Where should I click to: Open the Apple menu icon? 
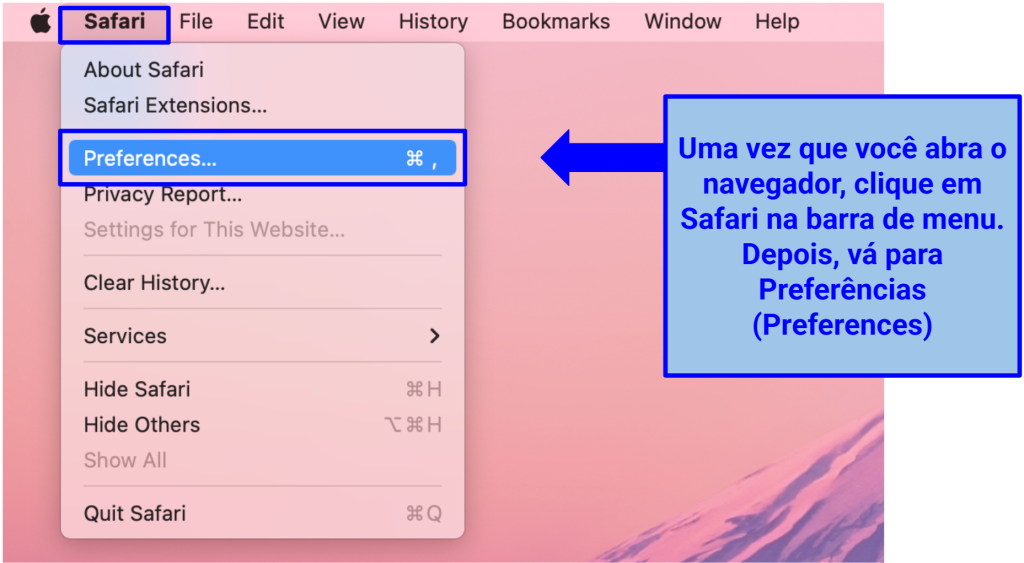point(40,22)
